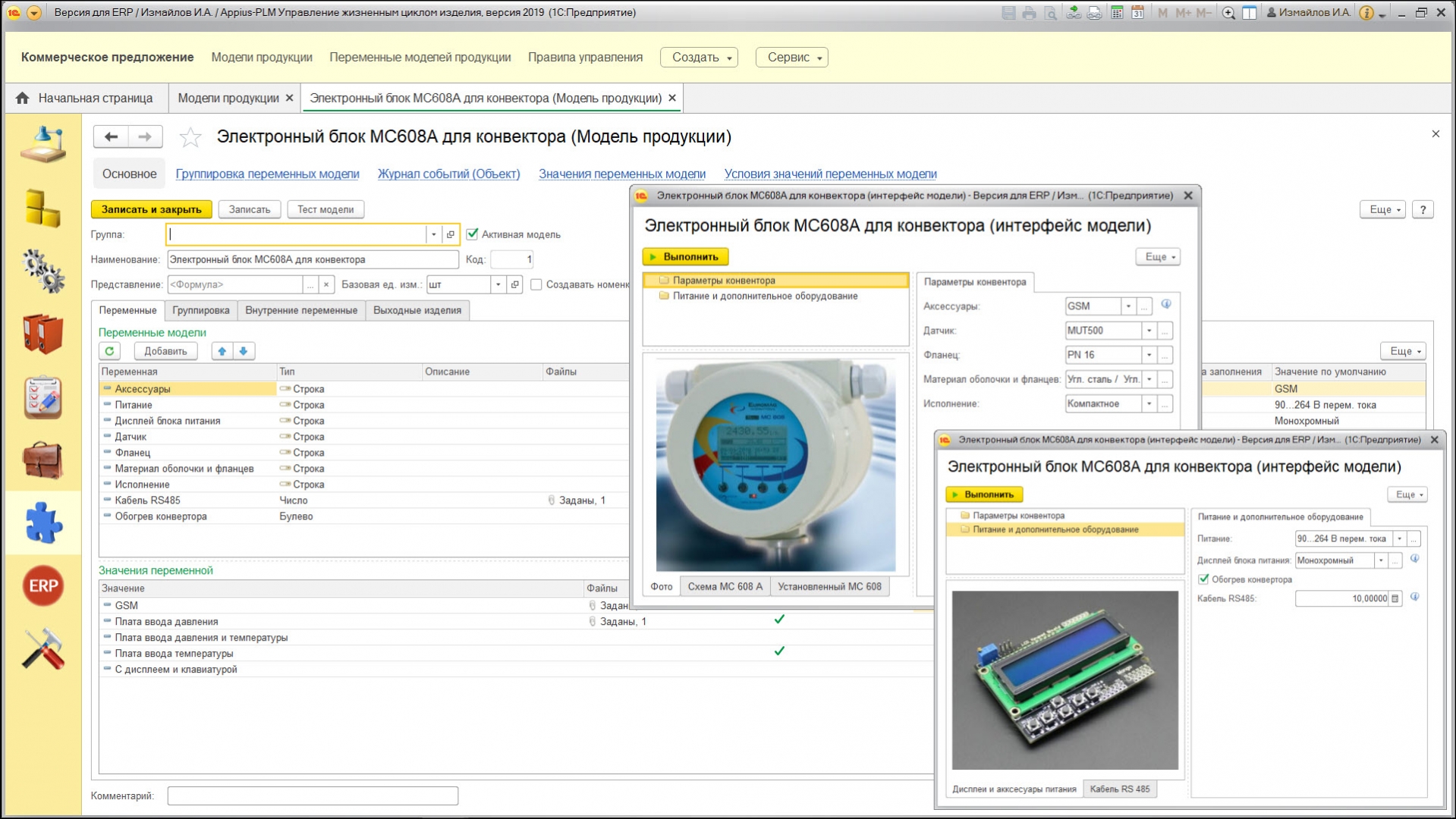Click the green refresh icon in variables toolbar

pos(110,351)
